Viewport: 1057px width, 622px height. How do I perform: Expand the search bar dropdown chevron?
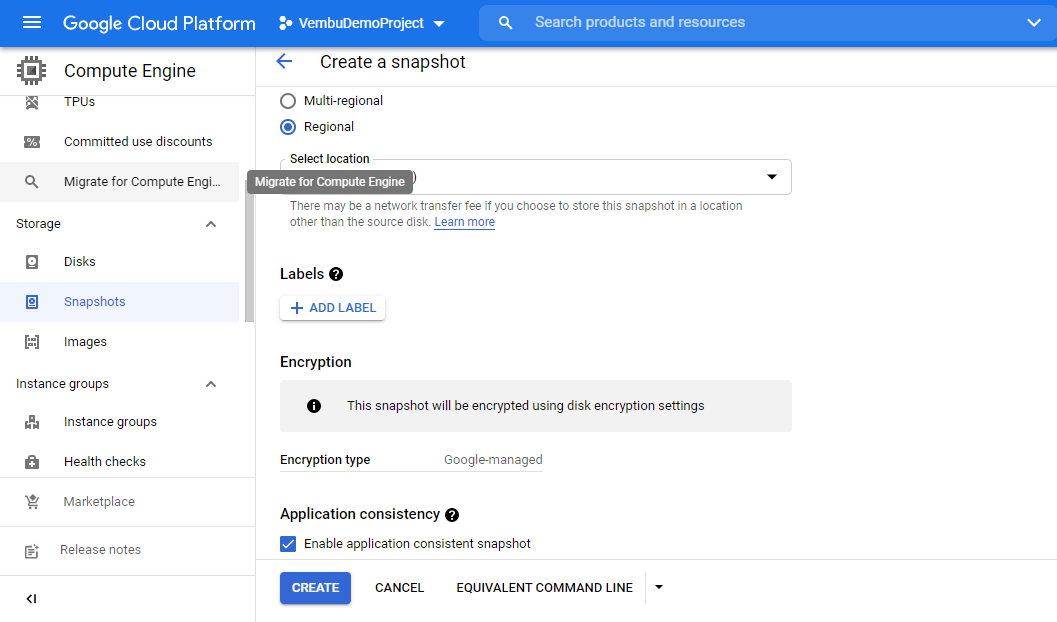pos(1033,23)
